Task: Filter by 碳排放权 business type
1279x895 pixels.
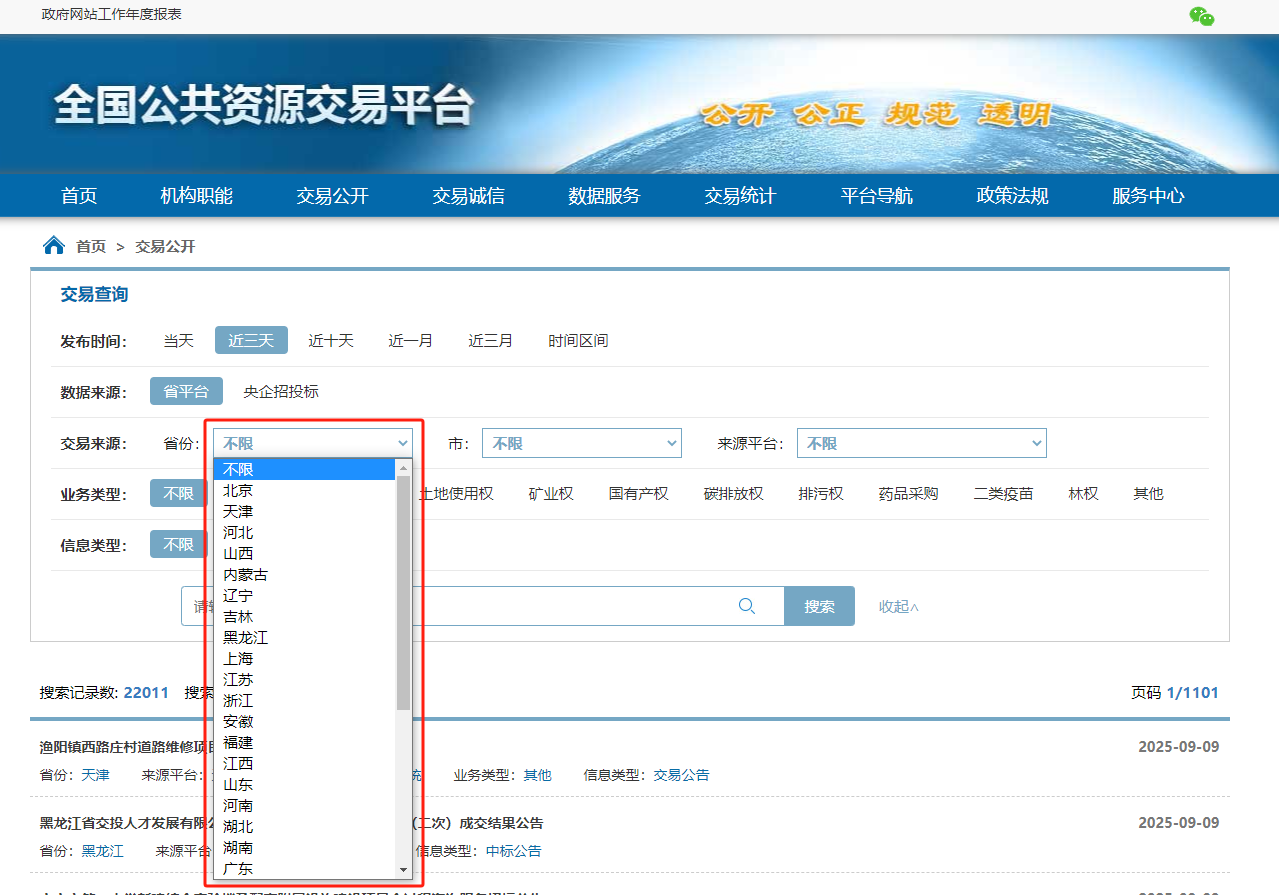Action: tap(734, 493)
